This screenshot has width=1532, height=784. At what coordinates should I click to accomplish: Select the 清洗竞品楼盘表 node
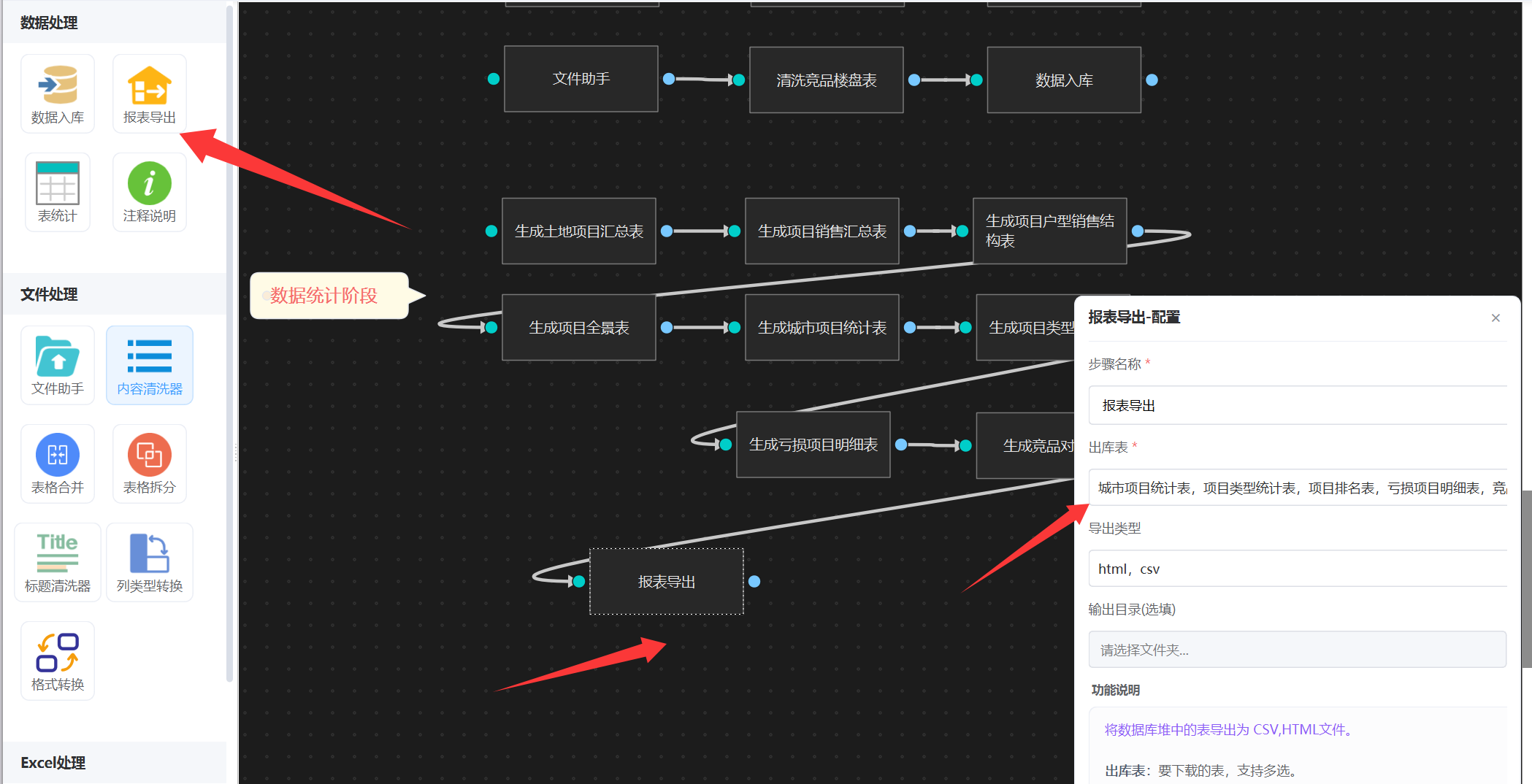coord(827,80)
